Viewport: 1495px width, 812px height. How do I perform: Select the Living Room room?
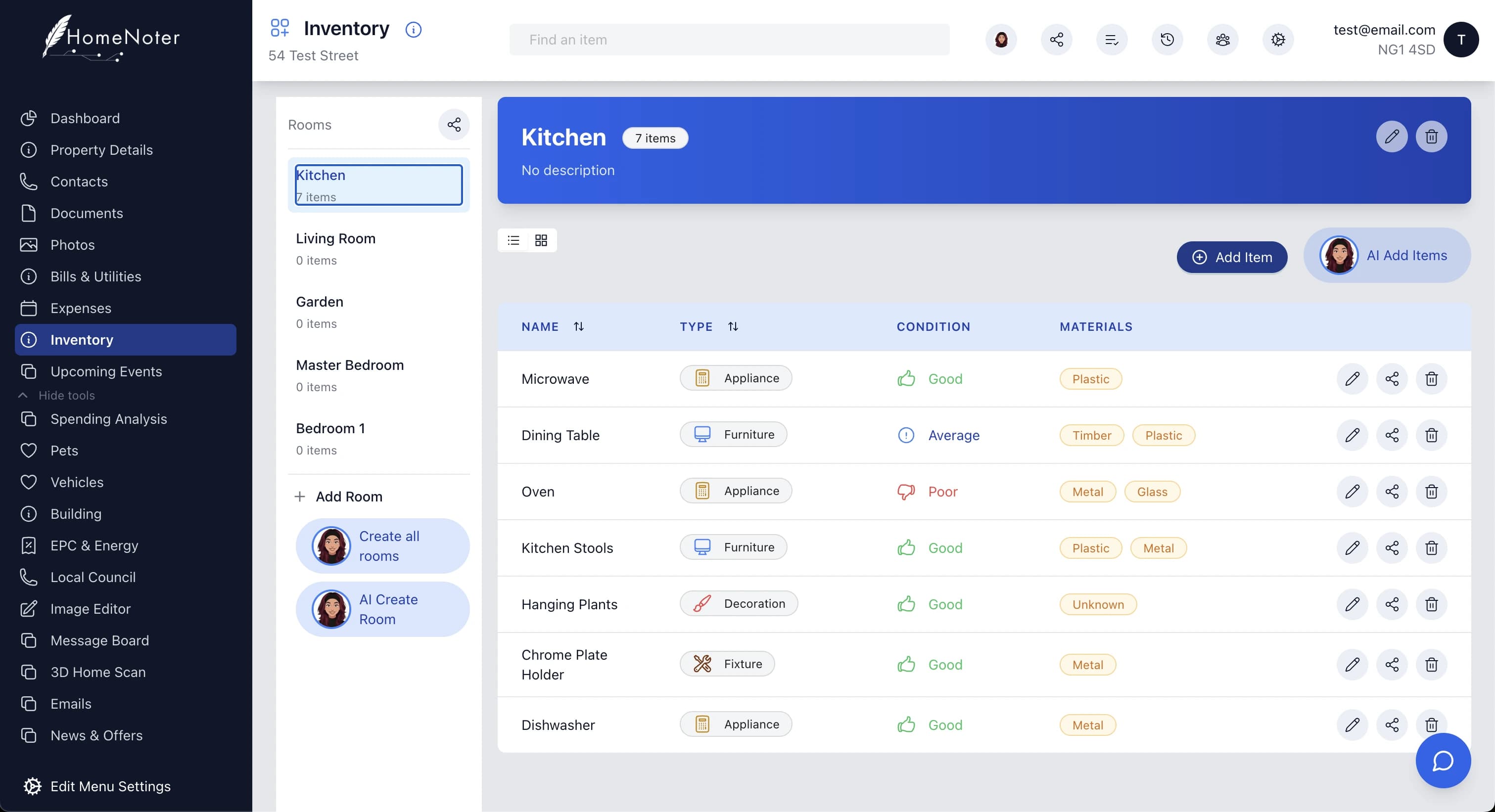[x=335, y=248]
